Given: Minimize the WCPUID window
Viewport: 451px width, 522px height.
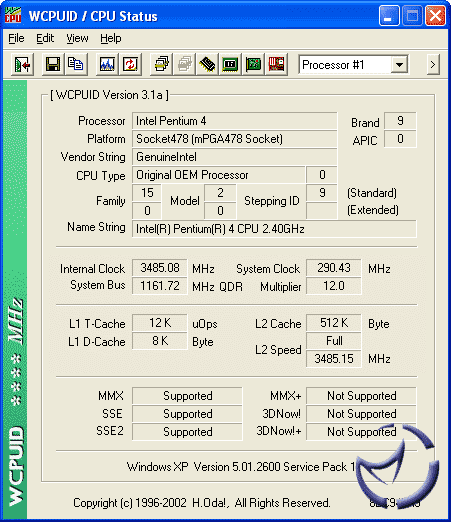Looking at the screenshot, I should [x=389, y=16].
